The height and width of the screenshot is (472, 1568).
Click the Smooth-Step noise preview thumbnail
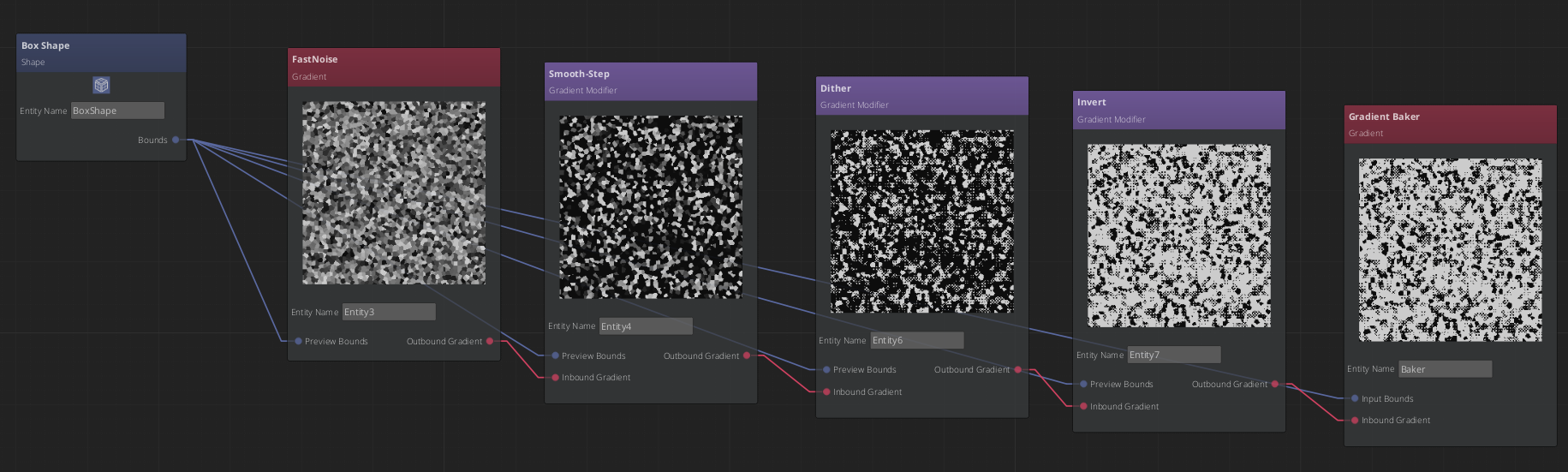point(651,207)
